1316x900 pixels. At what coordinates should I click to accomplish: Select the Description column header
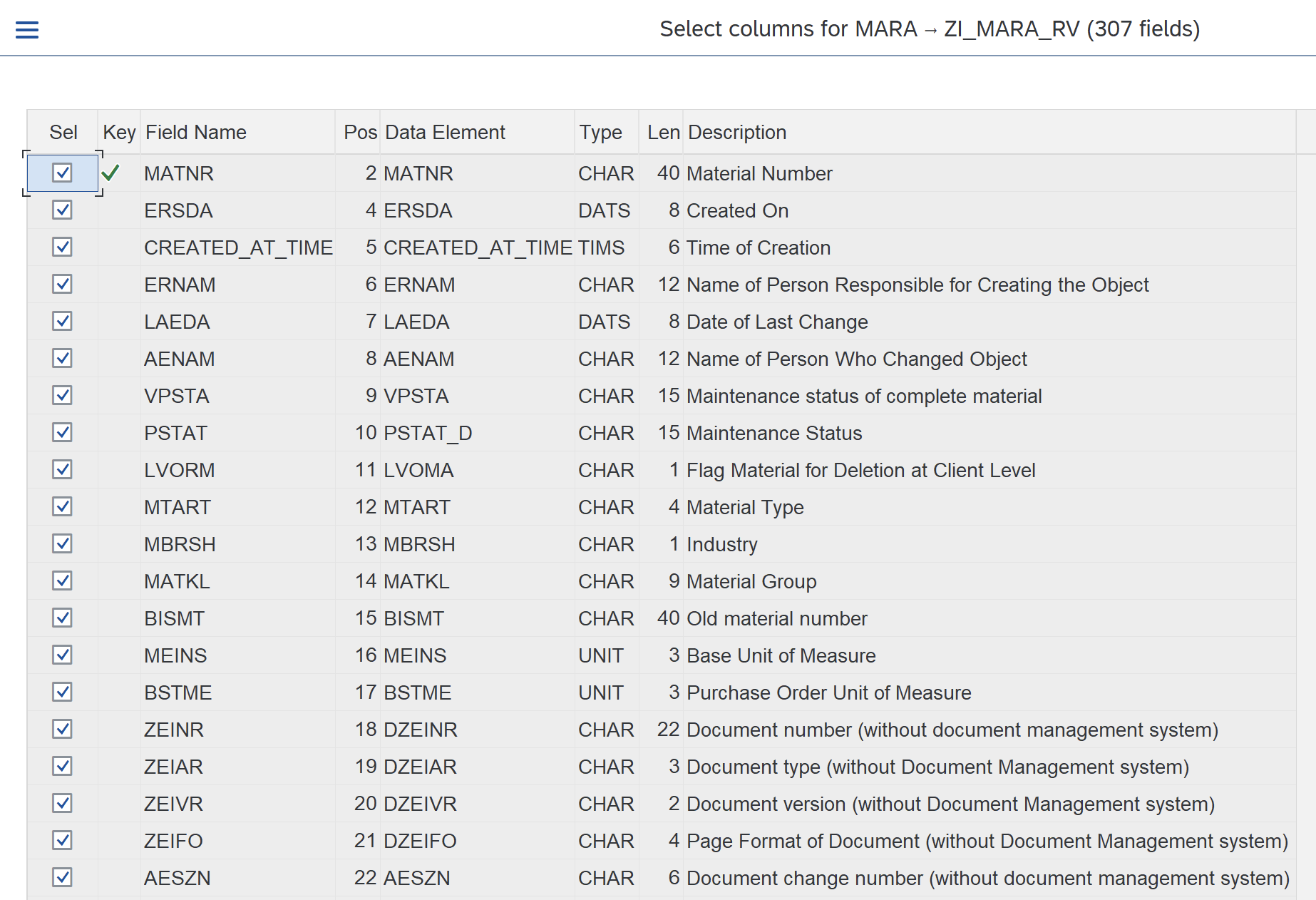736,133
